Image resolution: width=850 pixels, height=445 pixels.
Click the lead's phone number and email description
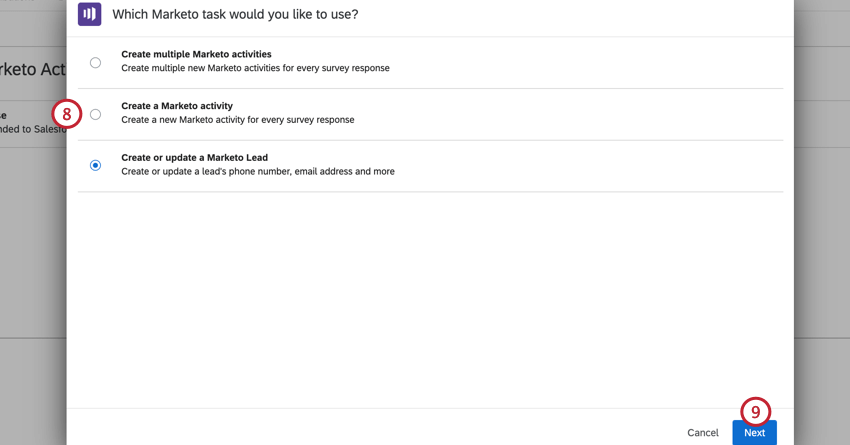pos(257,171)
